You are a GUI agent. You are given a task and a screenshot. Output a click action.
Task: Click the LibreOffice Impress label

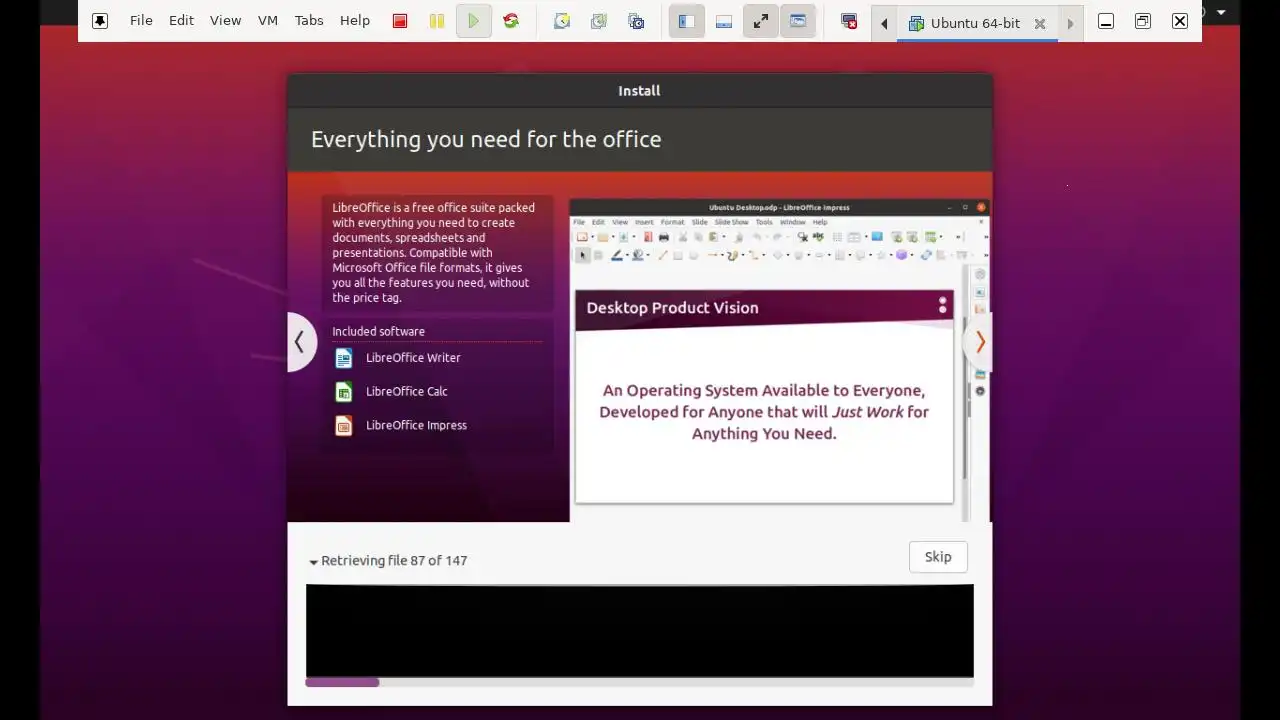[416, 425]
